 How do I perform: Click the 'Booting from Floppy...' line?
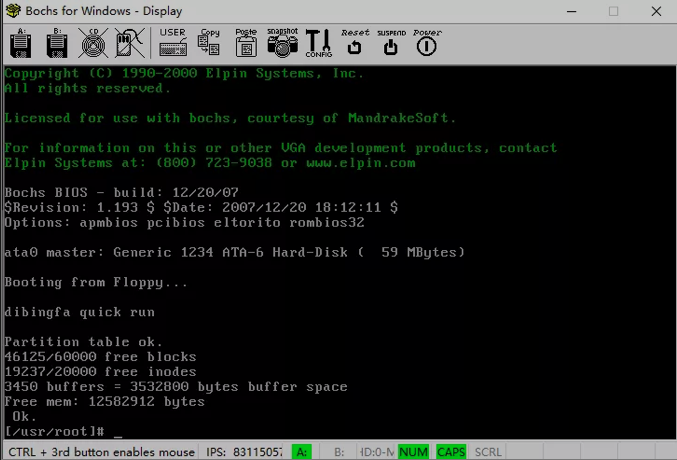[x=96, y=282]
